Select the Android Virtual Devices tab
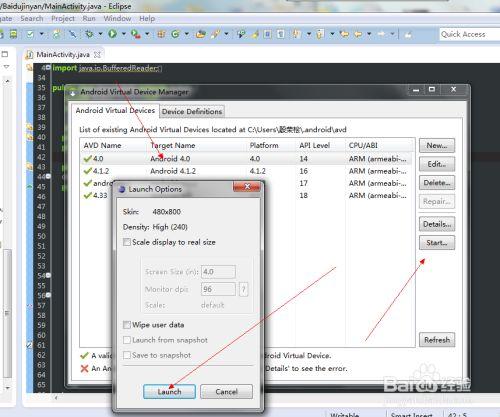The image size is (500, 417). coord(115,110)
